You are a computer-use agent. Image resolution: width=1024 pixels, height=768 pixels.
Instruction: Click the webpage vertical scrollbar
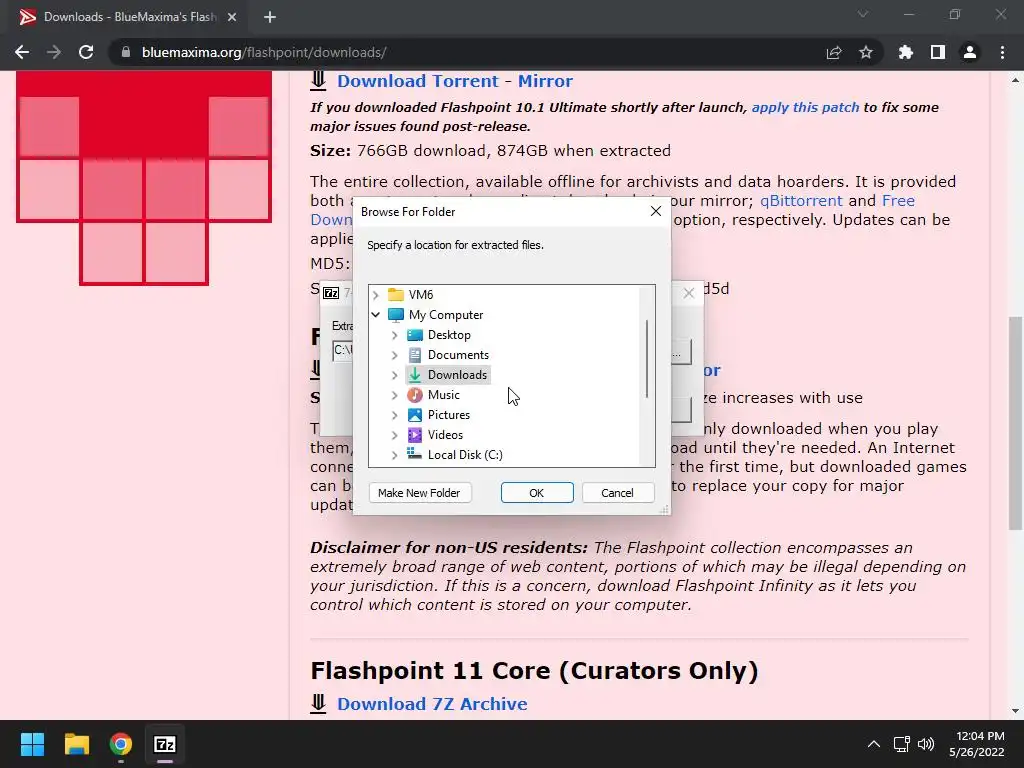point(1015,423)
